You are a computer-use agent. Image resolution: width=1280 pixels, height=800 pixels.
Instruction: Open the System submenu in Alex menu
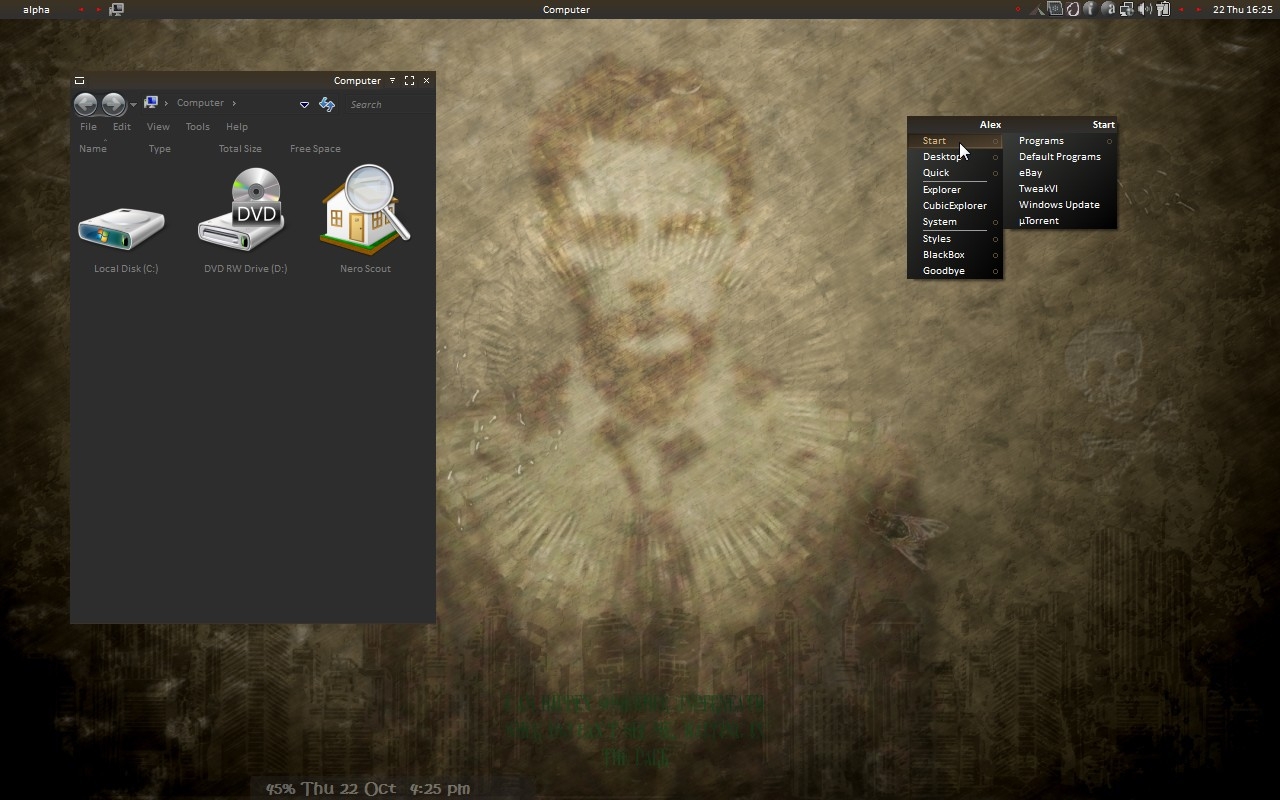click(955, 222)
